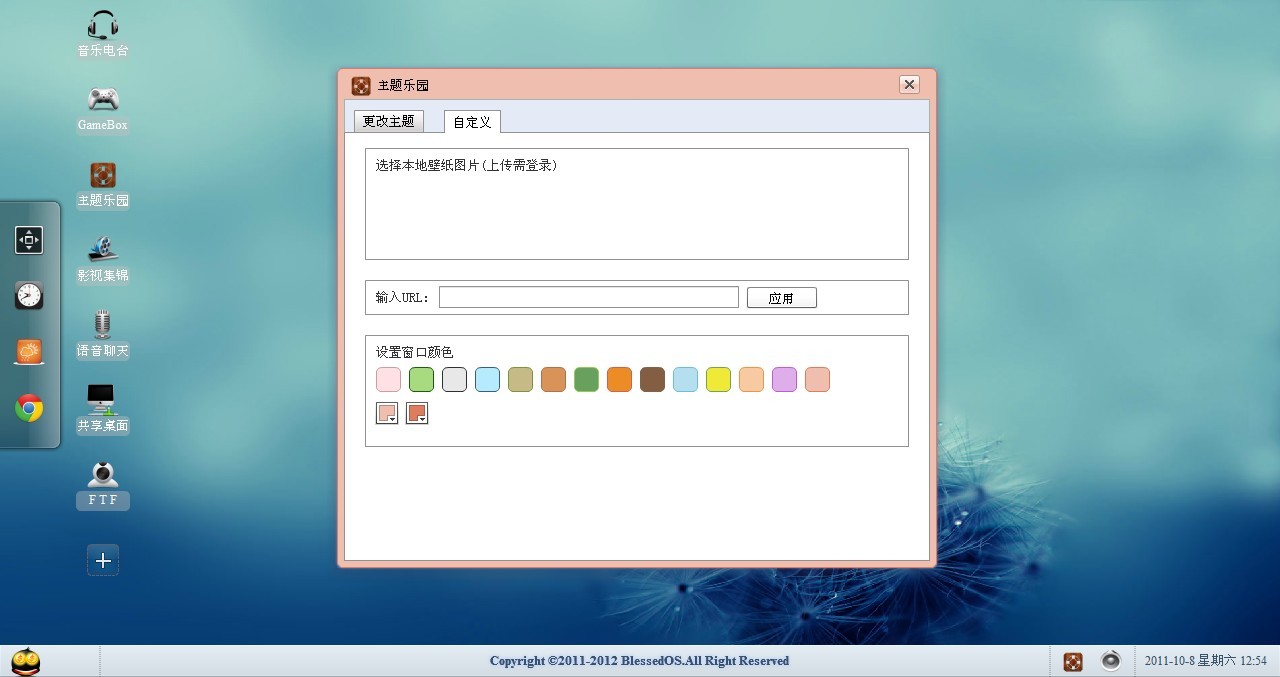Click the clock icon in the sidebar dock

tap(29, 295)
